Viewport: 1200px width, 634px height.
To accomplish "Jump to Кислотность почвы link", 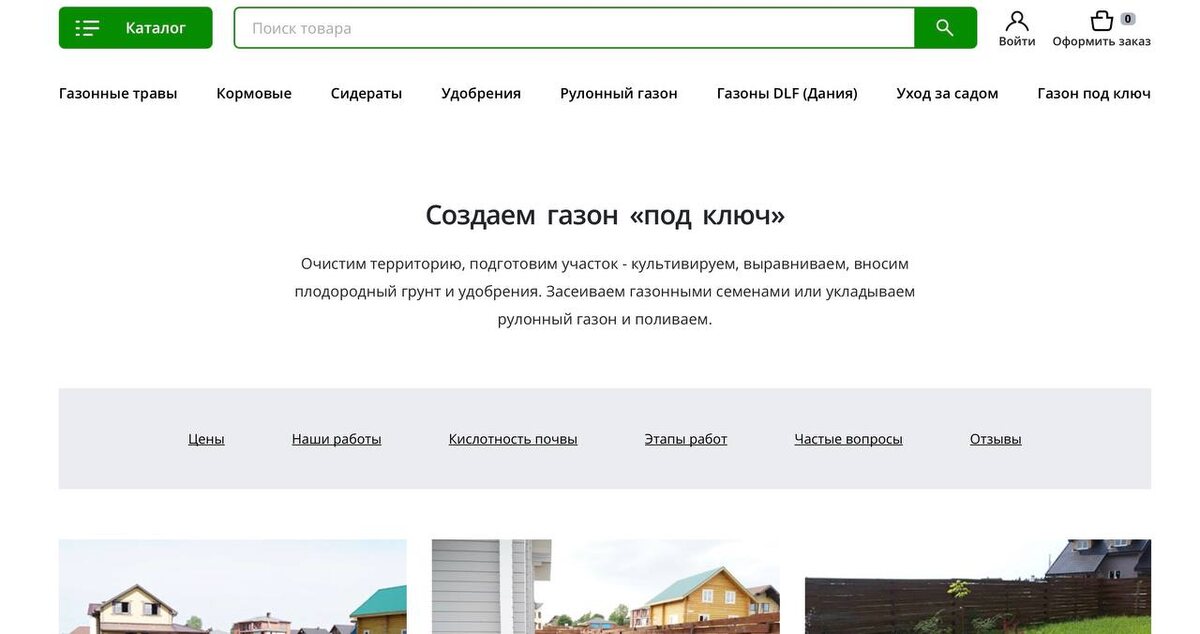I will tap(513, 439).
